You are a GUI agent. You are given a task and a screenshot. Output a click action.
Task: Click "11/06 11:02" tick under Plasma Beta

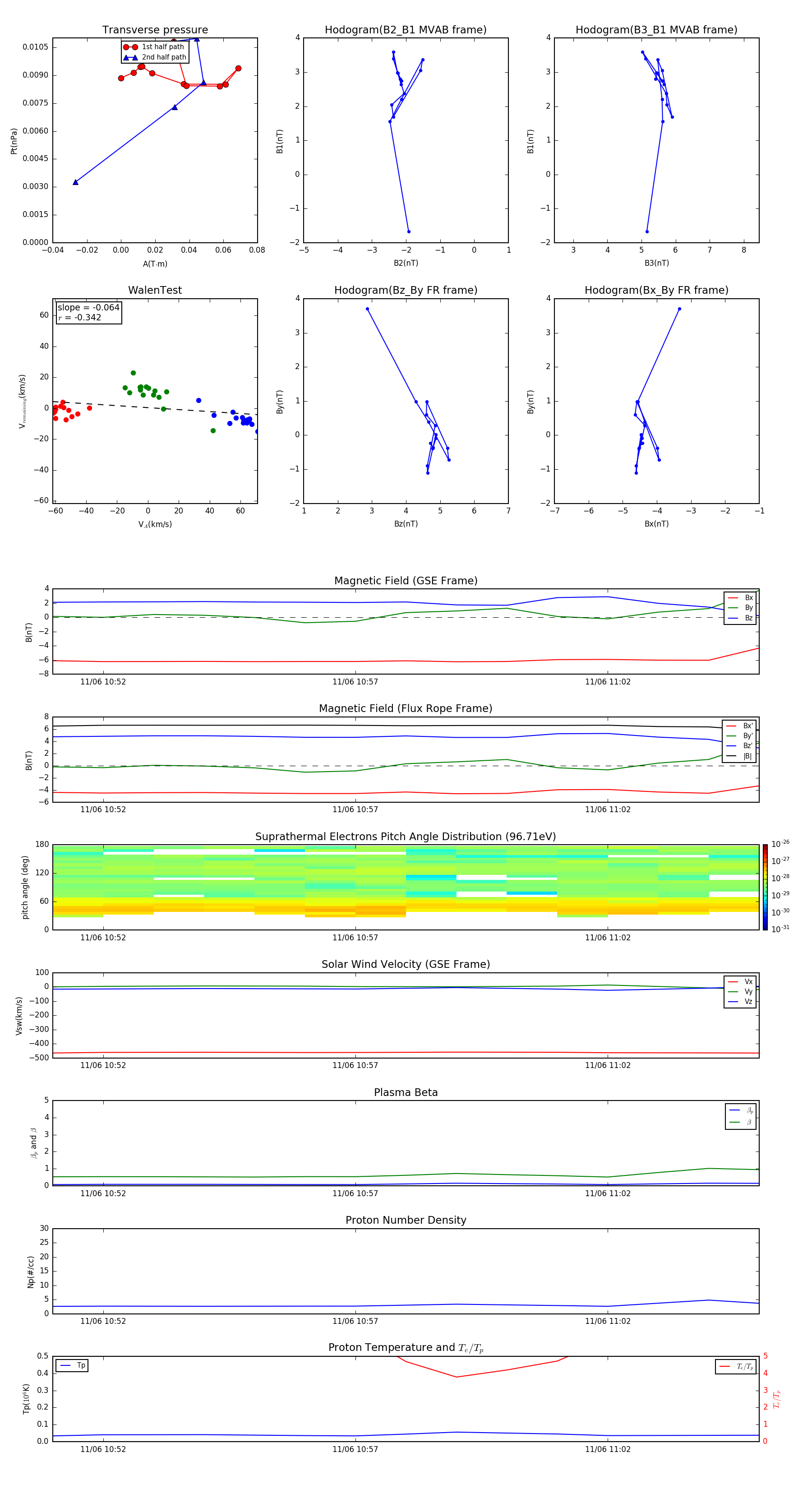tap(607, 1193)
